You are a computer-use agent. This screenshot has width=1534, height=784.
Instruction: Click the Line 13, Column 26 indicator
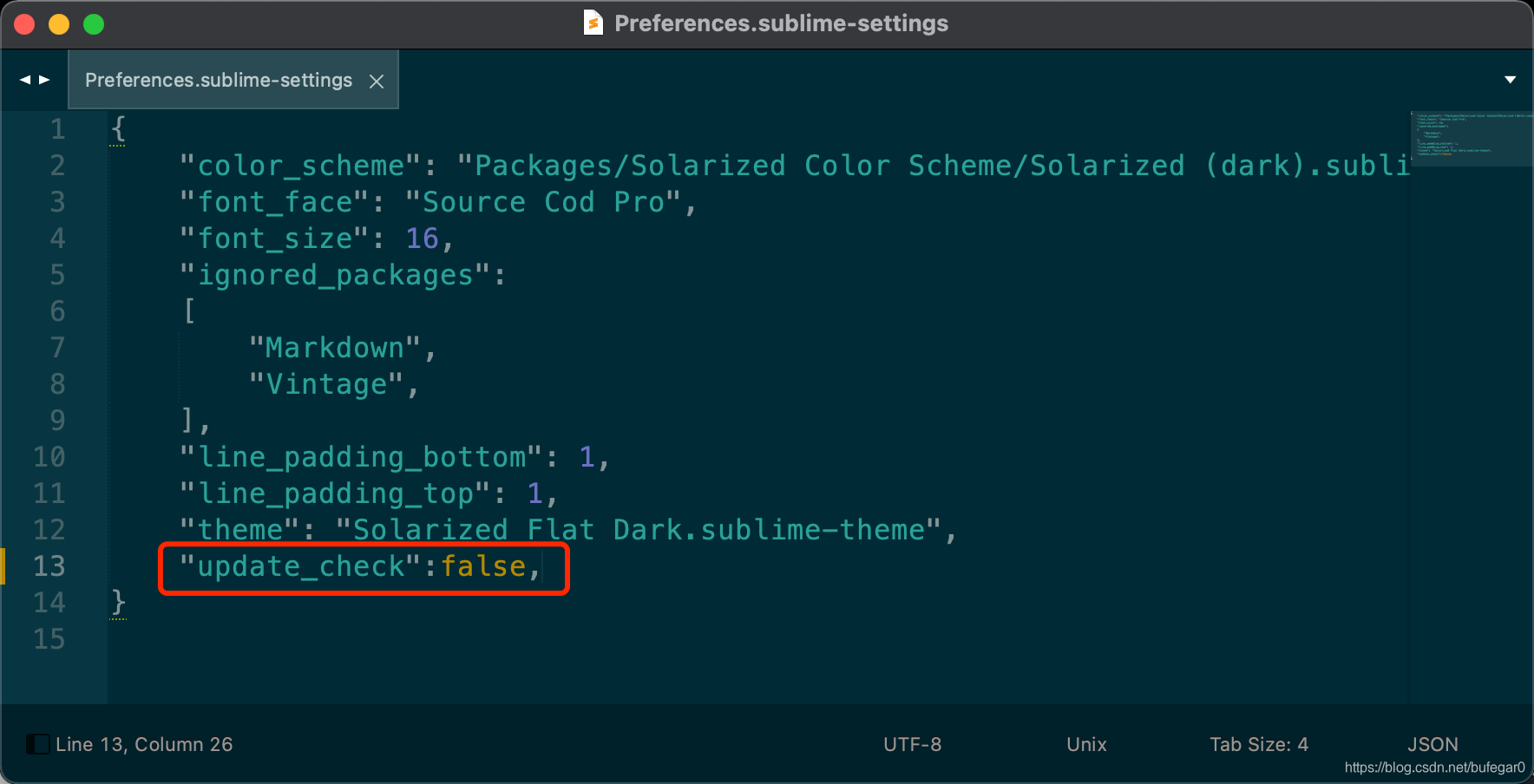pos(144,744)
